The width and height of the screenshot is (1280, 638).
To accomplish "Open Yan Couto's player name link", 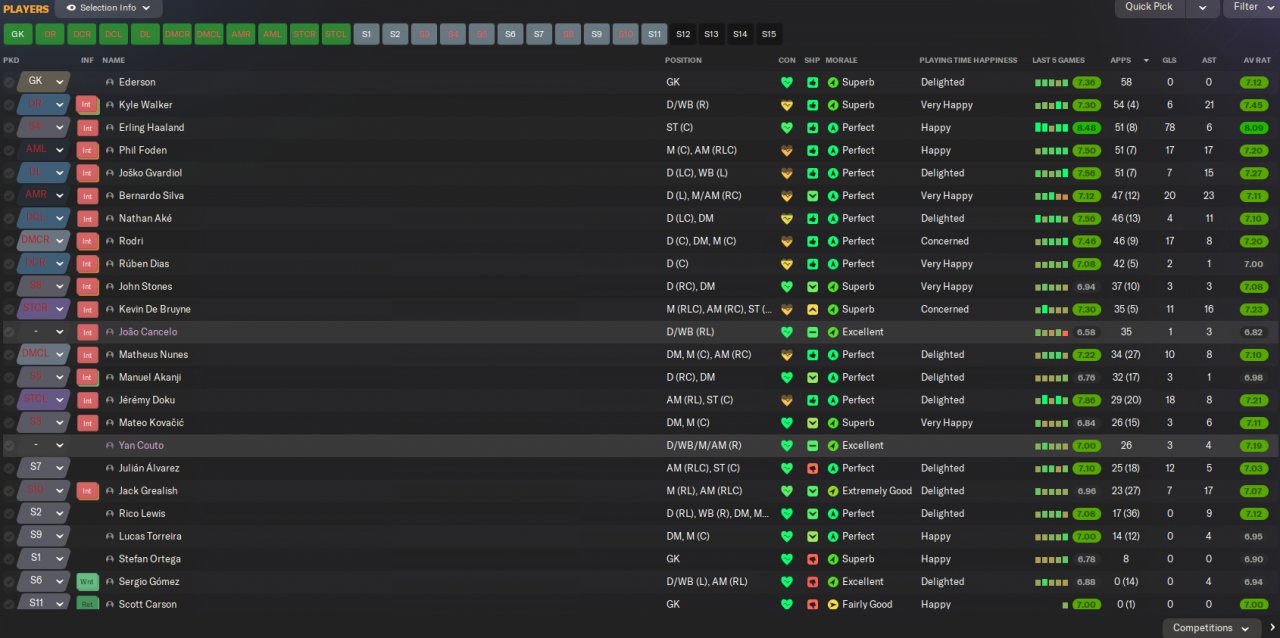I will (x=141, y=445).
